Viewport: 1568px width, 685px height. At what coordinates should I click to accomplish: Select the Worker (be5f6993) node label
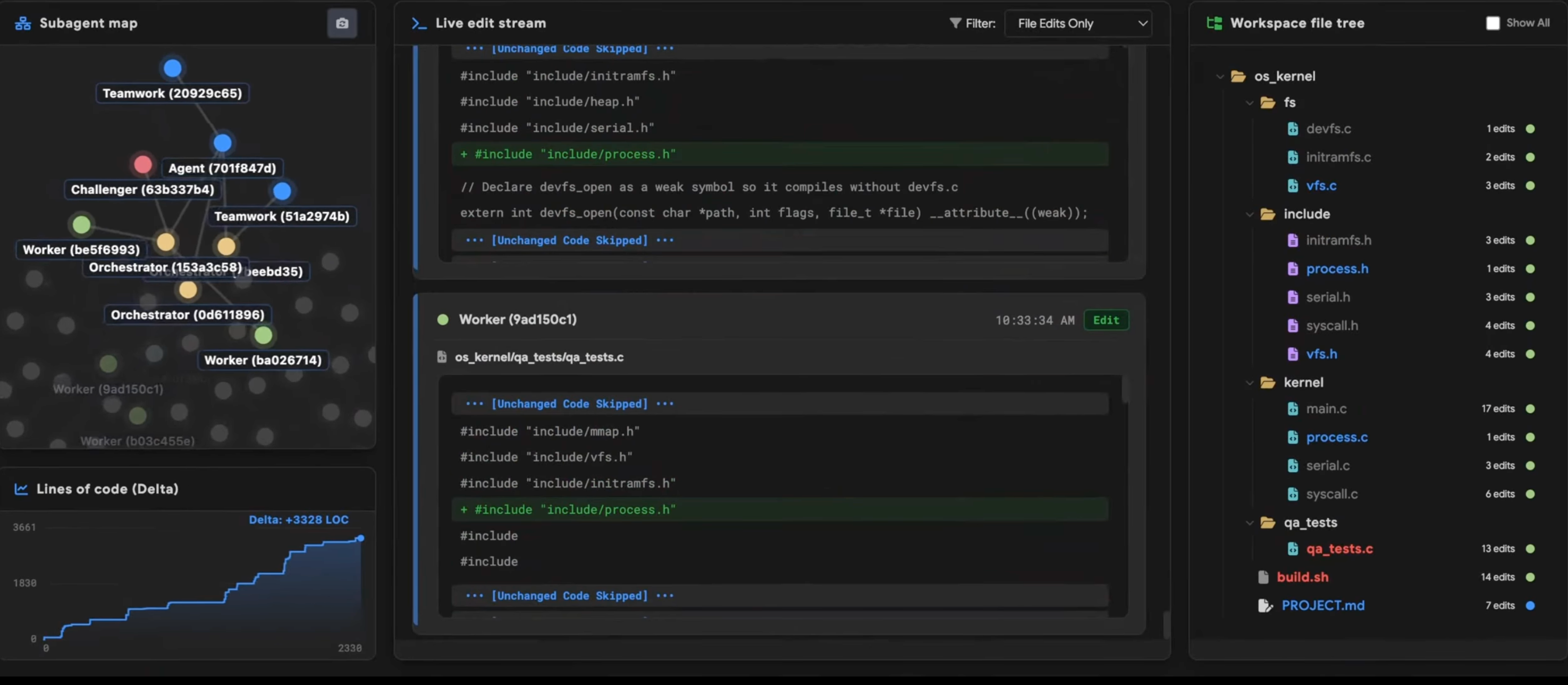pos(81,249)
